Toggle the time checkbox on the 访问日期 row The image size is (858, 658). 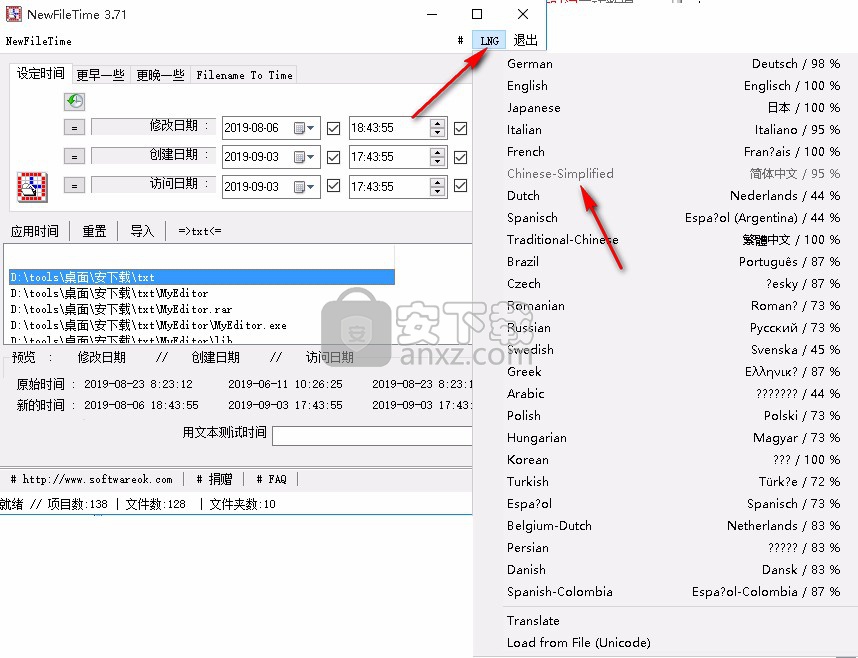[461, 186]
